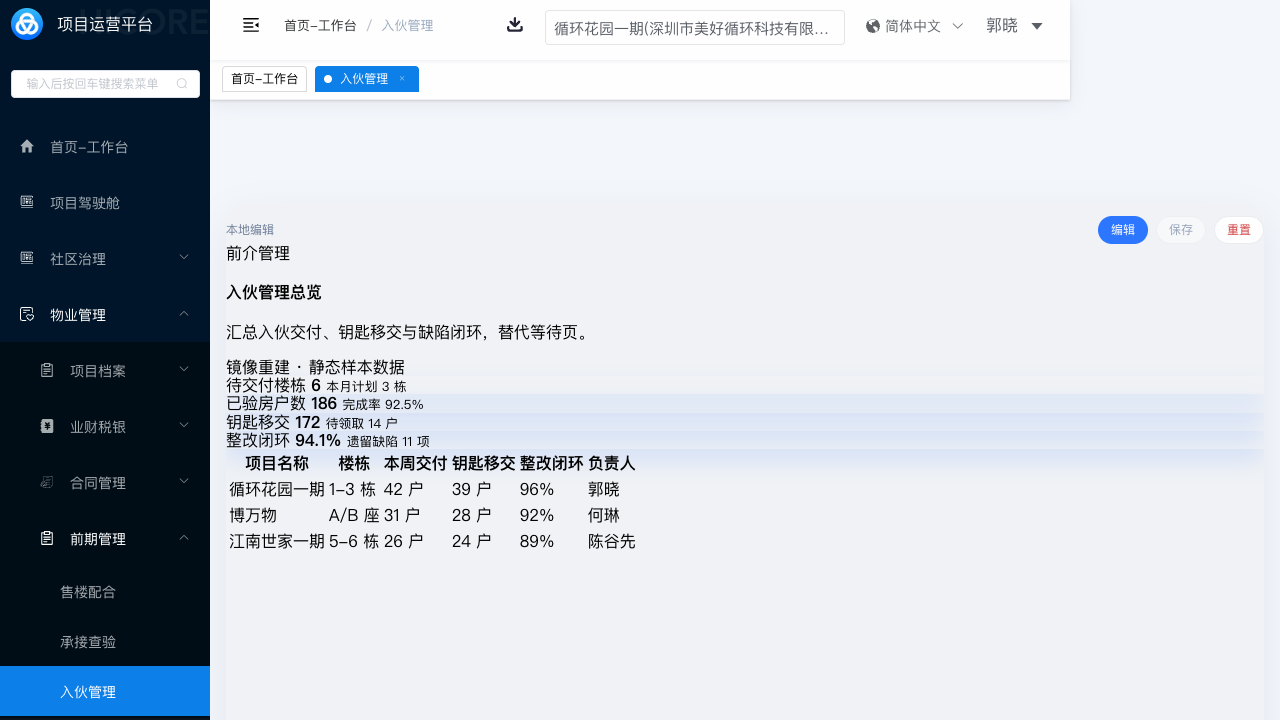
Task: Click the 首页-工作台 breadcrumb link
Action: coord(320,26)
